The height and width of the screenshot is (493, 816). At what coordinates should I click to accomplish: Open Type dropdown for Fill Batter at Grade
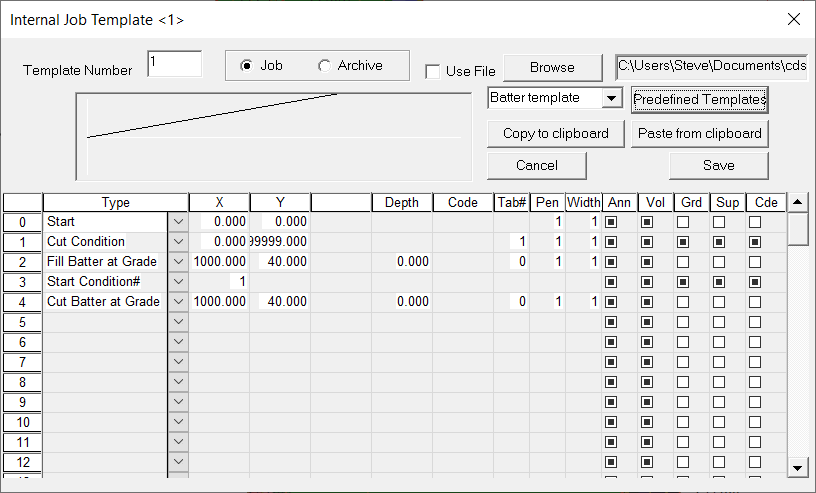178,261
